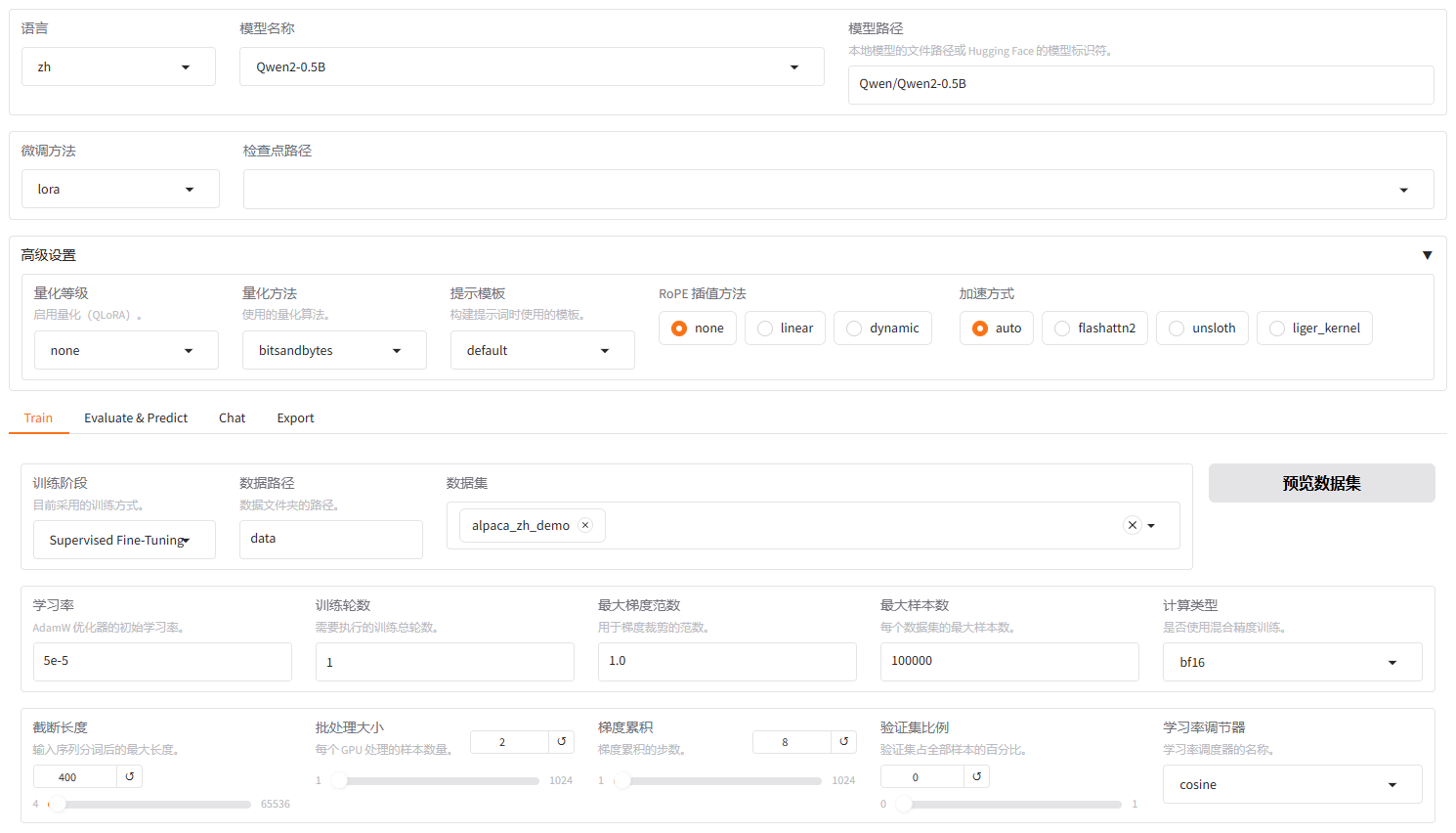Switch to the Chat tab

(x=232, y=417)
